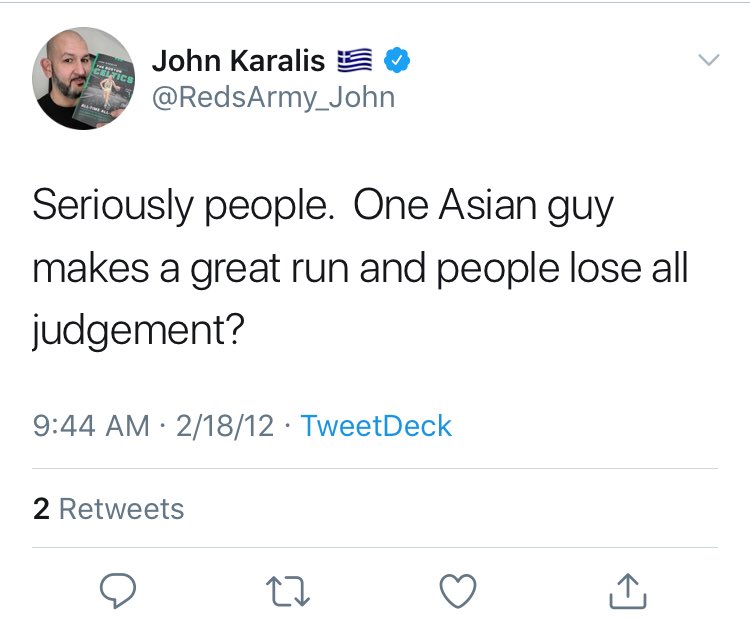Retweet using the retweet arrows icon
The image size is (750, 628).
pos(288,593)
